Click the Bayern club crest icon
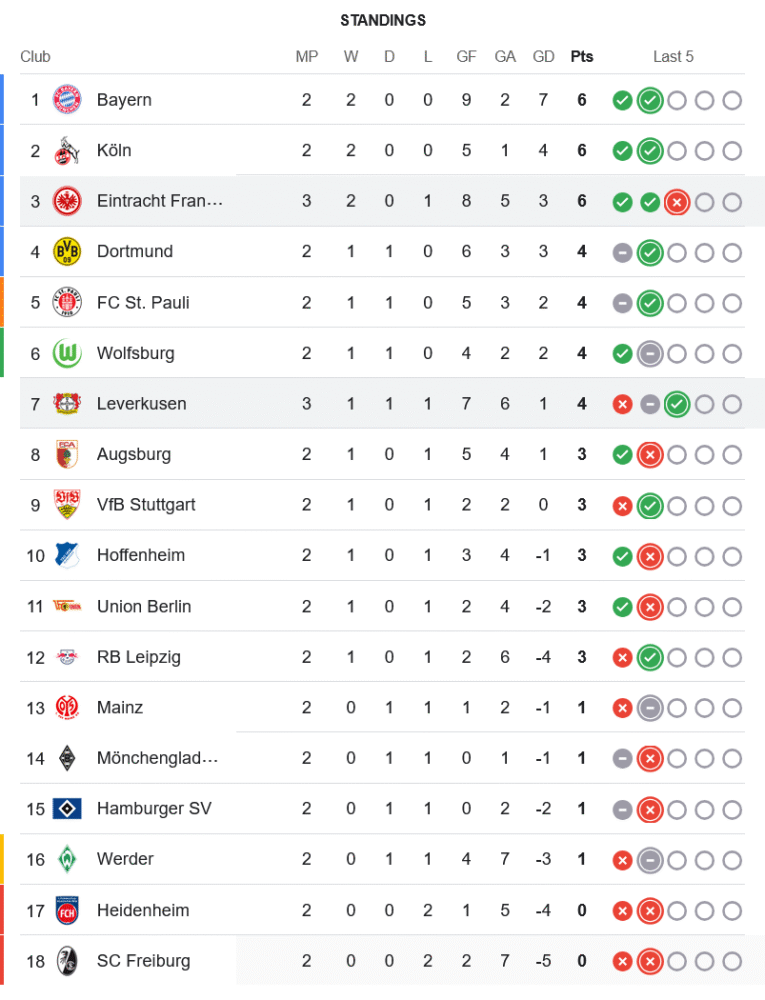This screenshot has height=1000, width=765. [67, 100]
